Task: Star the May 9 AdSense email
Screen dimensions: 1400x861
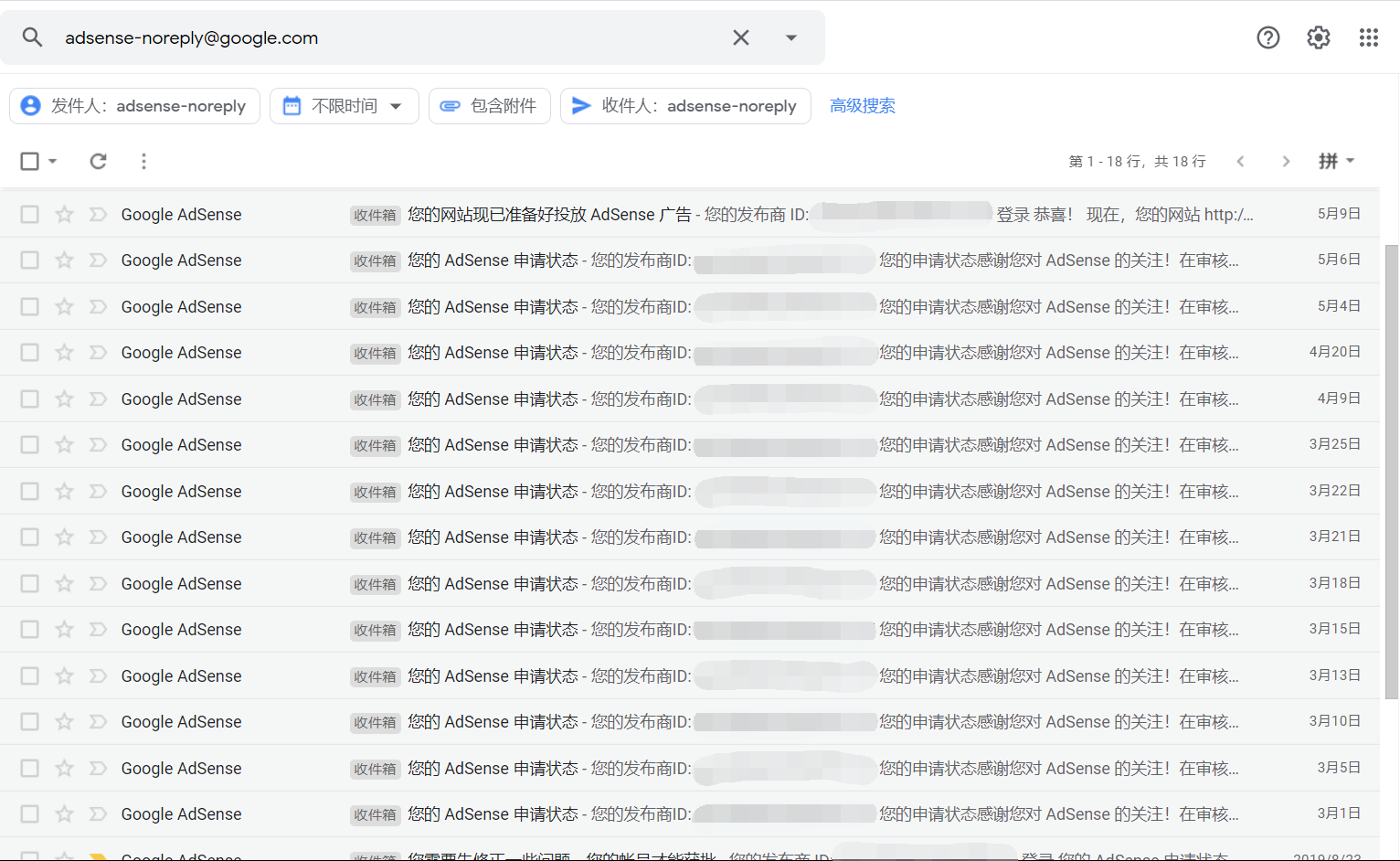Action: [64, 215]
